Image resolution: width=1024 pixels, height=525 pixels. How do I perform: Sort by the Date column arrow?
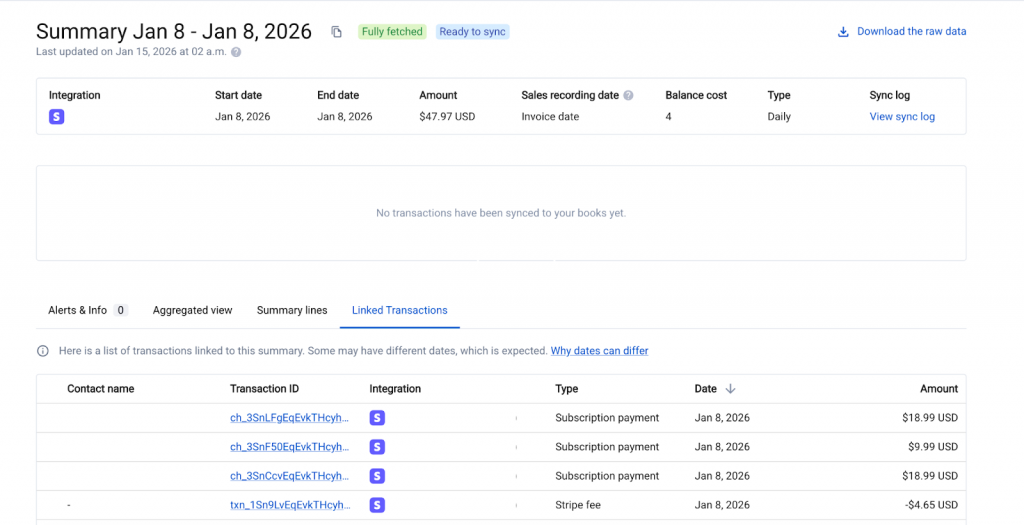click(x=730, y=389)
